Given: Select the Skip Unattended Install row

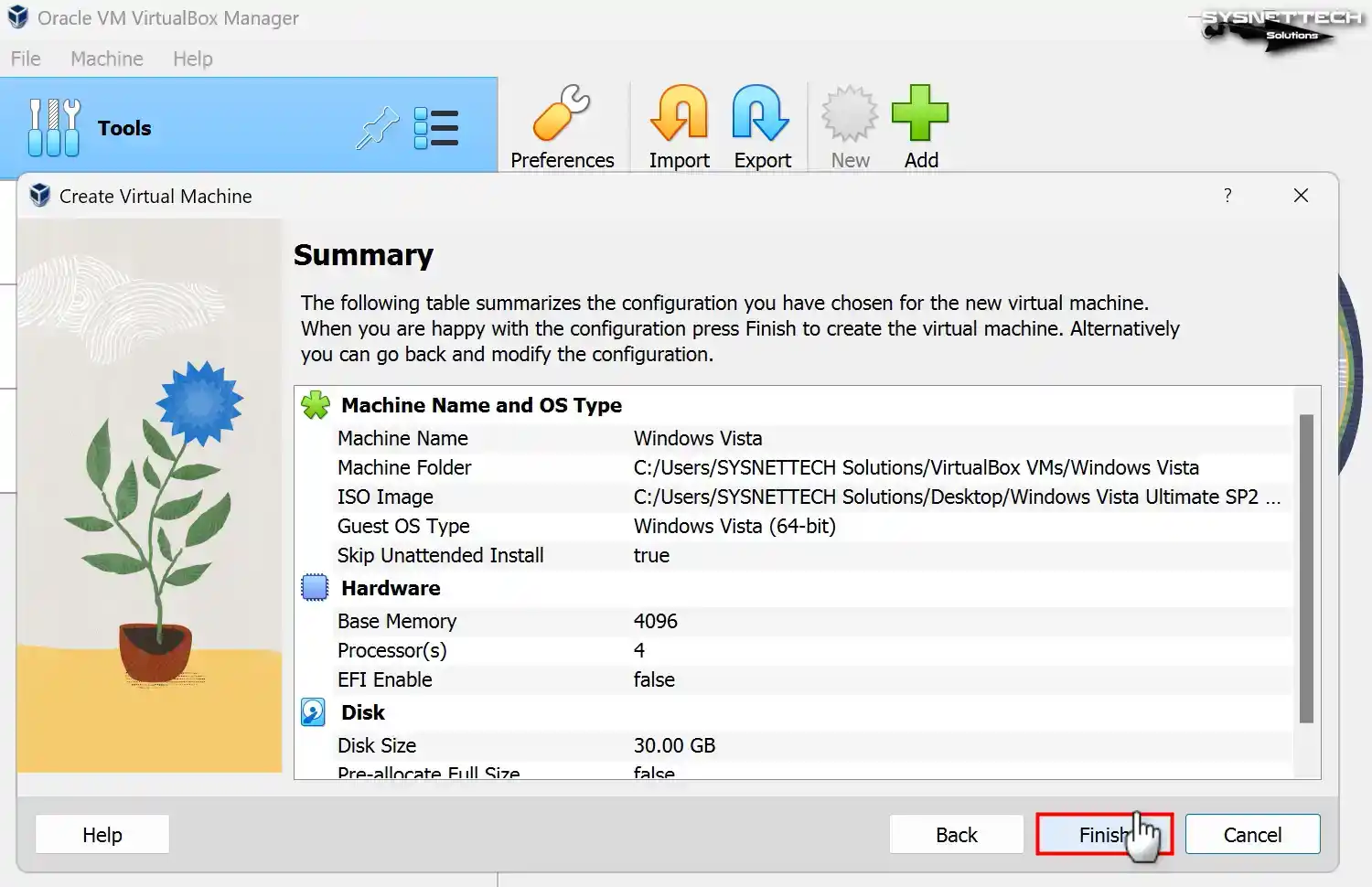Looking at the screenshot, I should click(793, 555).
